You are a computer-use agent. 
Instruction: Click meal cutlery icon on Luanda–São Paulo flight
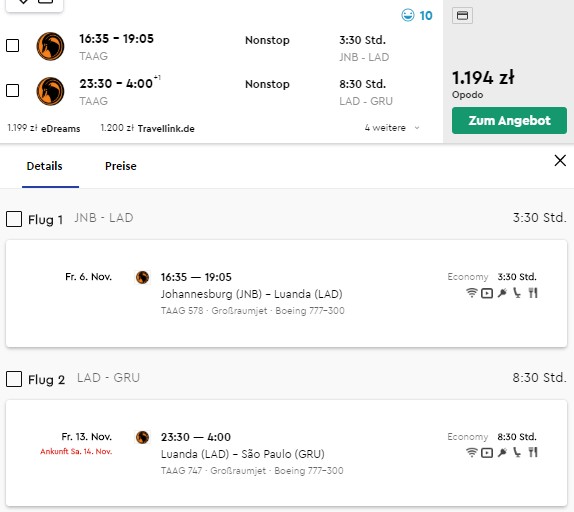(533, 452)
